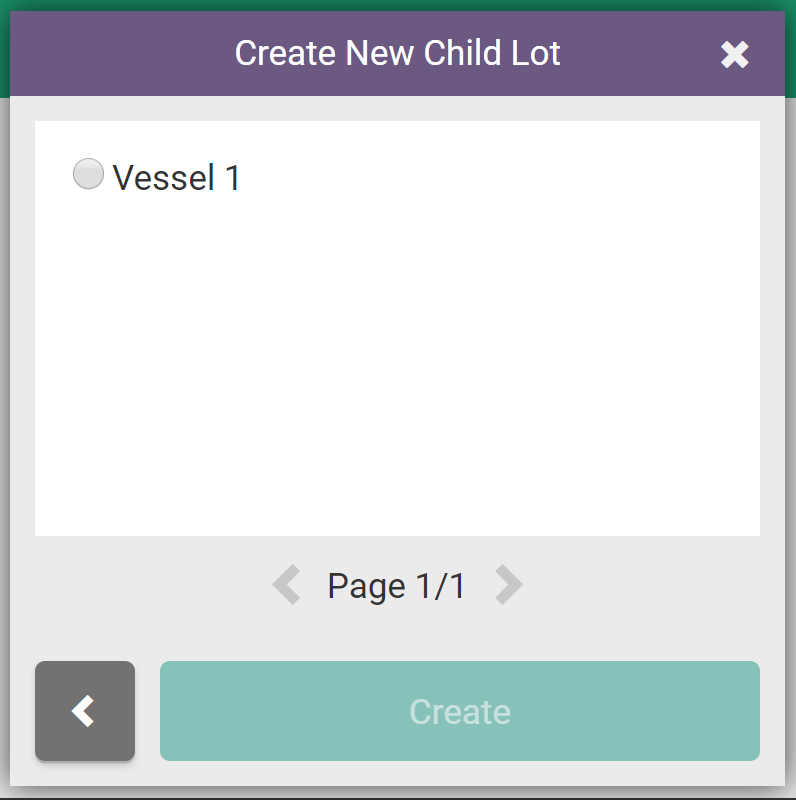
Task: Return to the previous step via back chevron
Action: point(85,711)
